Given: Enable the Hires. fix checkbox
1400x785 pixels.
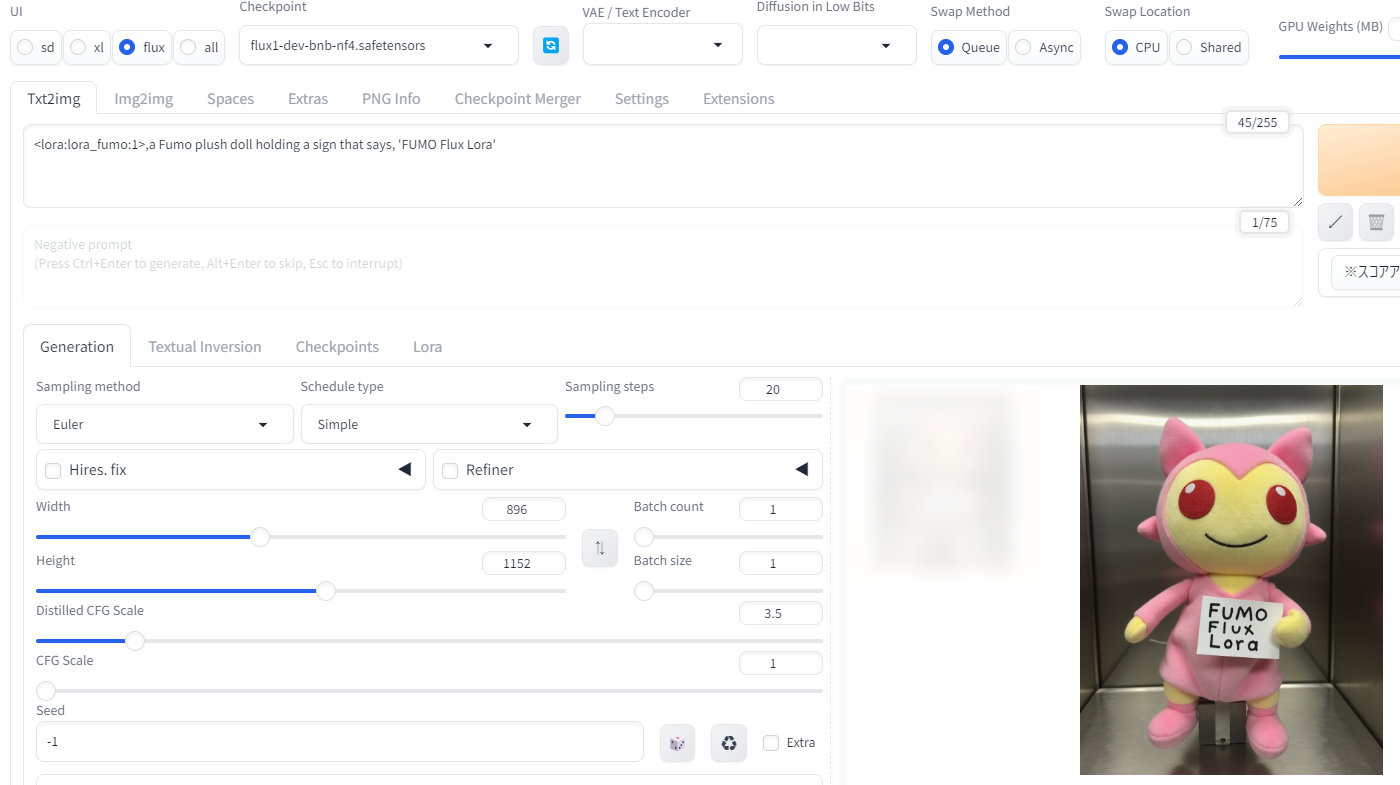Looking at the screenshot, I should coord(54,470).
